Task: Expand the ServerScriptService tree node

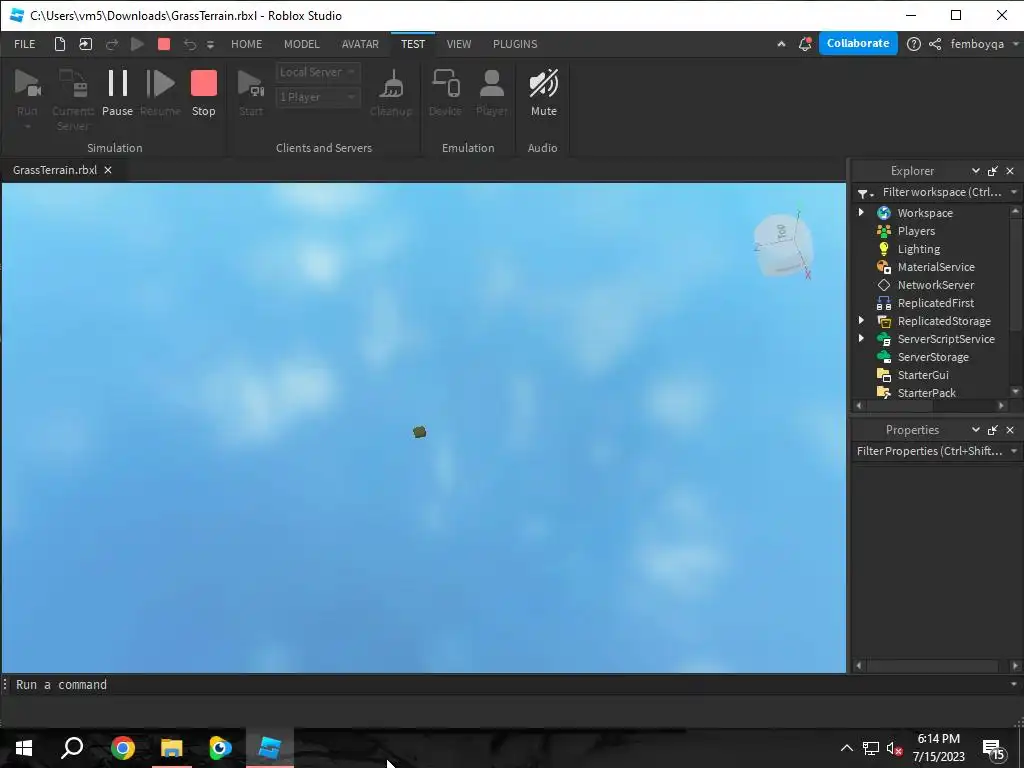Action: tap(861, 338)
